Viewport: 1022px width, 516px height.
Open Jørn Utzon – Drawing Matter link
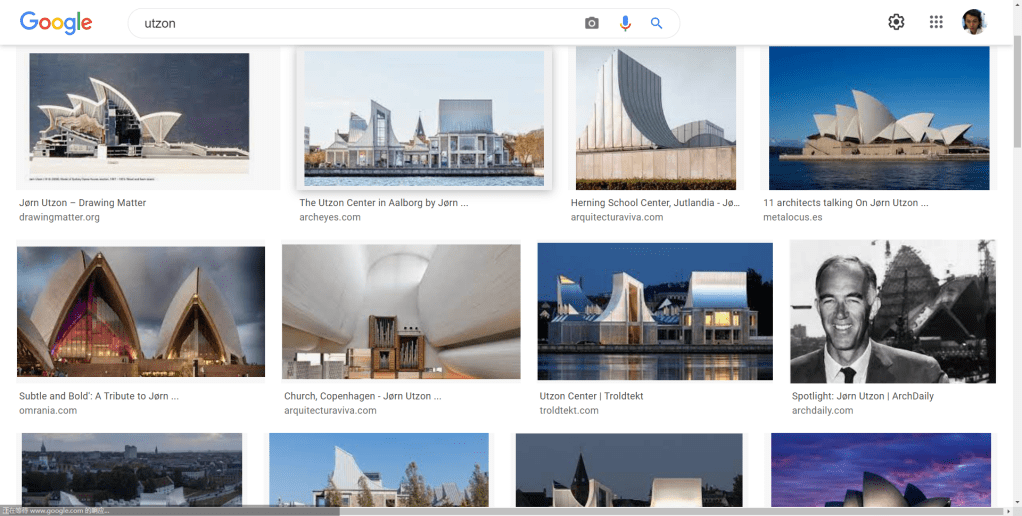pyautogui.click(x=82, y=203)
